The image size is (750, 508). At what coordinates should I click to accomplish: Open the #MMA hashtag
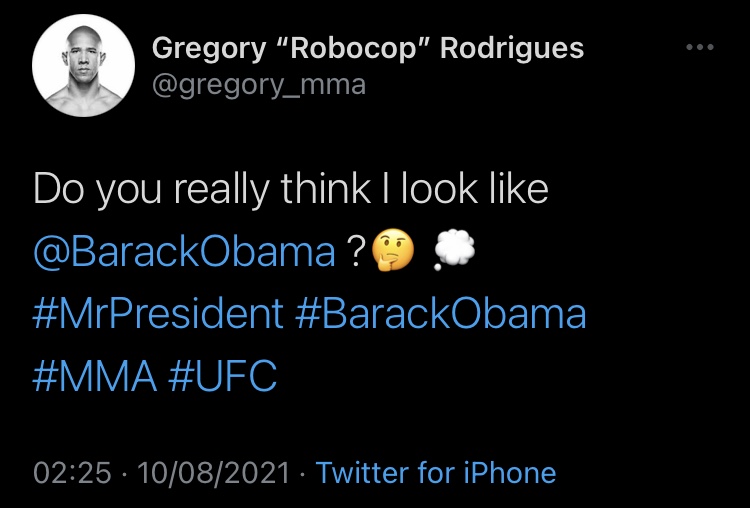click(95, 376)
